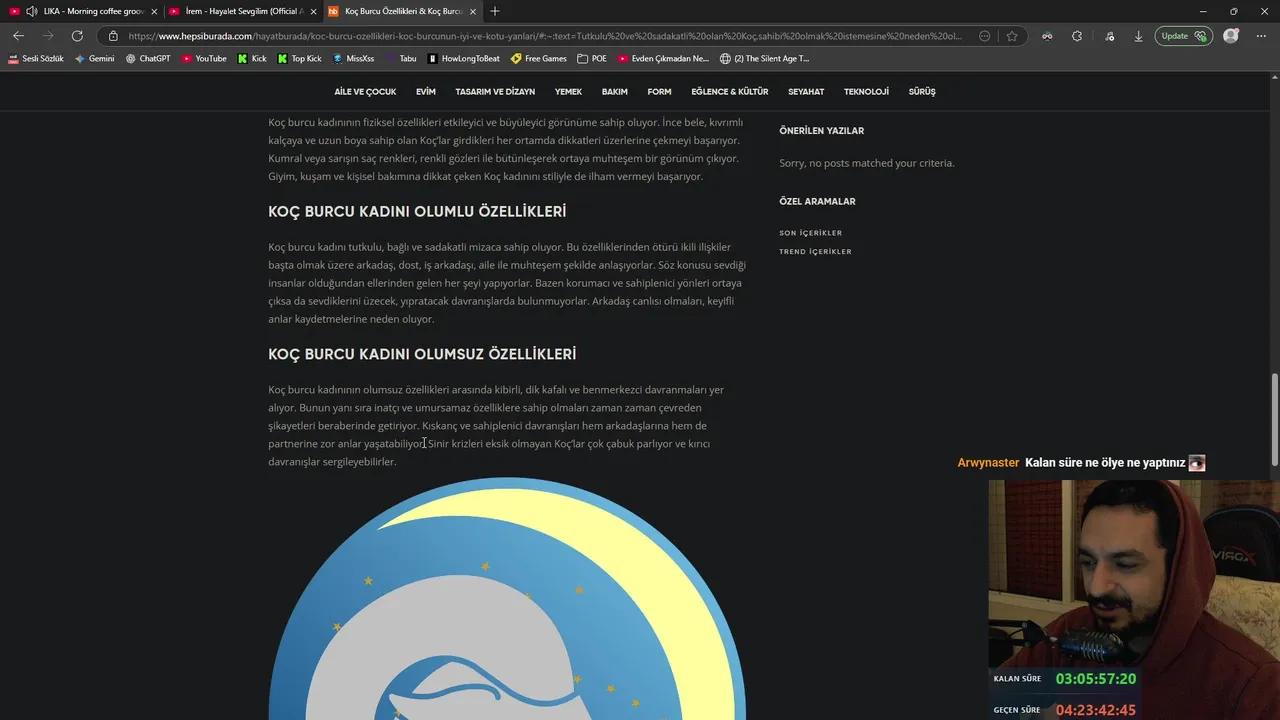Open the Top Kick bookmark
Image resolution: width=1280 pixels, height=720 pixels.
[x=299, y=59]
